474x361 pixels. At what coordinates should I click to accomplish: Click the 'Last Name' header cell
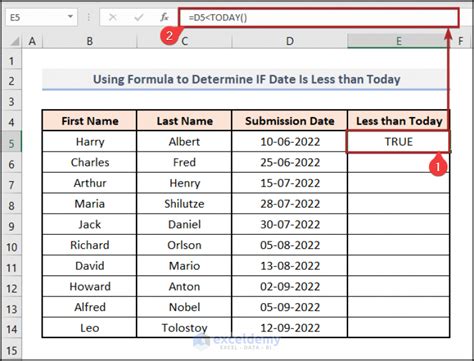click(184, 121)
